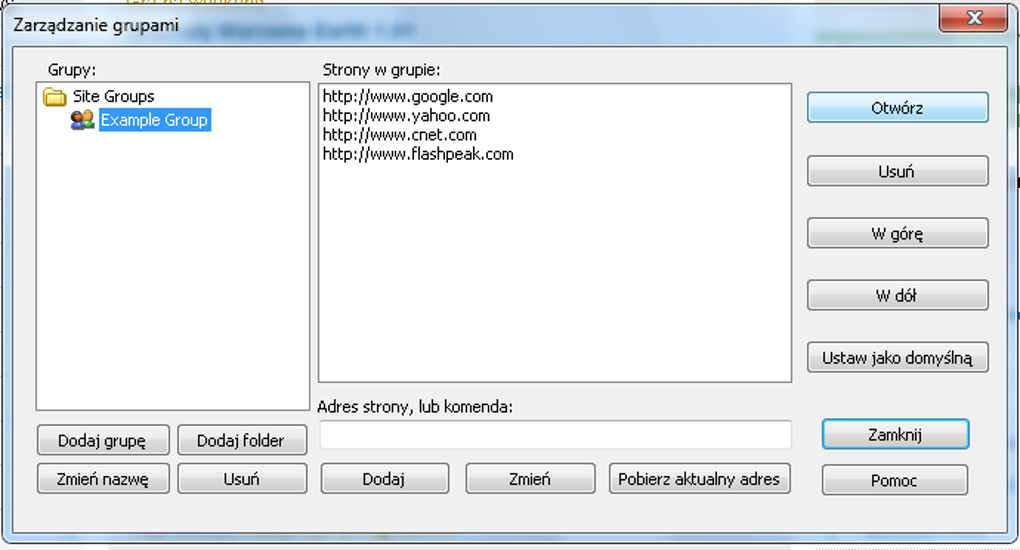Close dialog with the Zamknij button
This screenshot has height=550, width=1020.
[x=895, y=434]
